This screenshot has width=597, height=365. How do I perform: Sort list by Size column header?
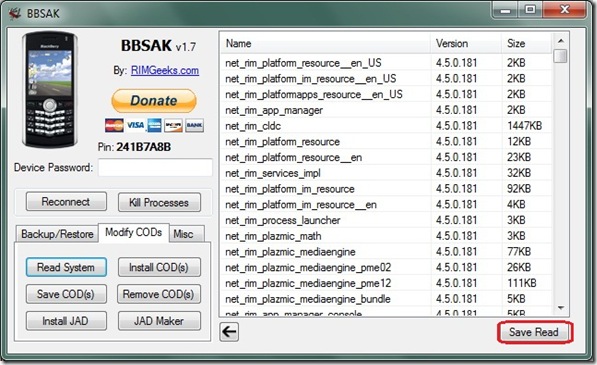pos(527,43)
